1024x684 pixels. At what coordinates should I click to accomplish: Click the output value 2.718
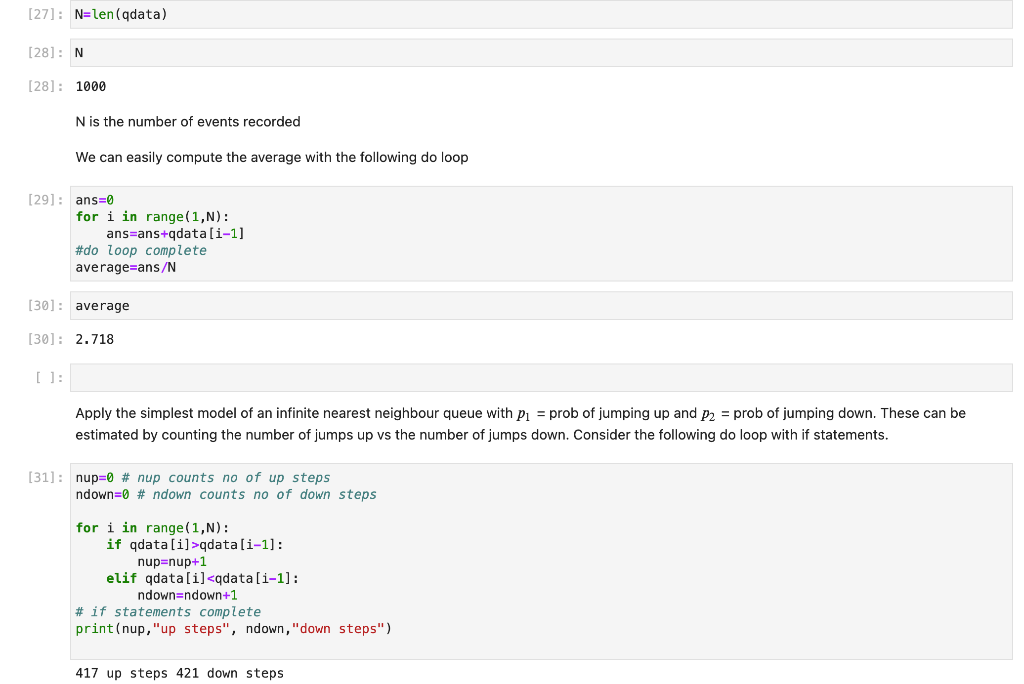tap(95, 340)
